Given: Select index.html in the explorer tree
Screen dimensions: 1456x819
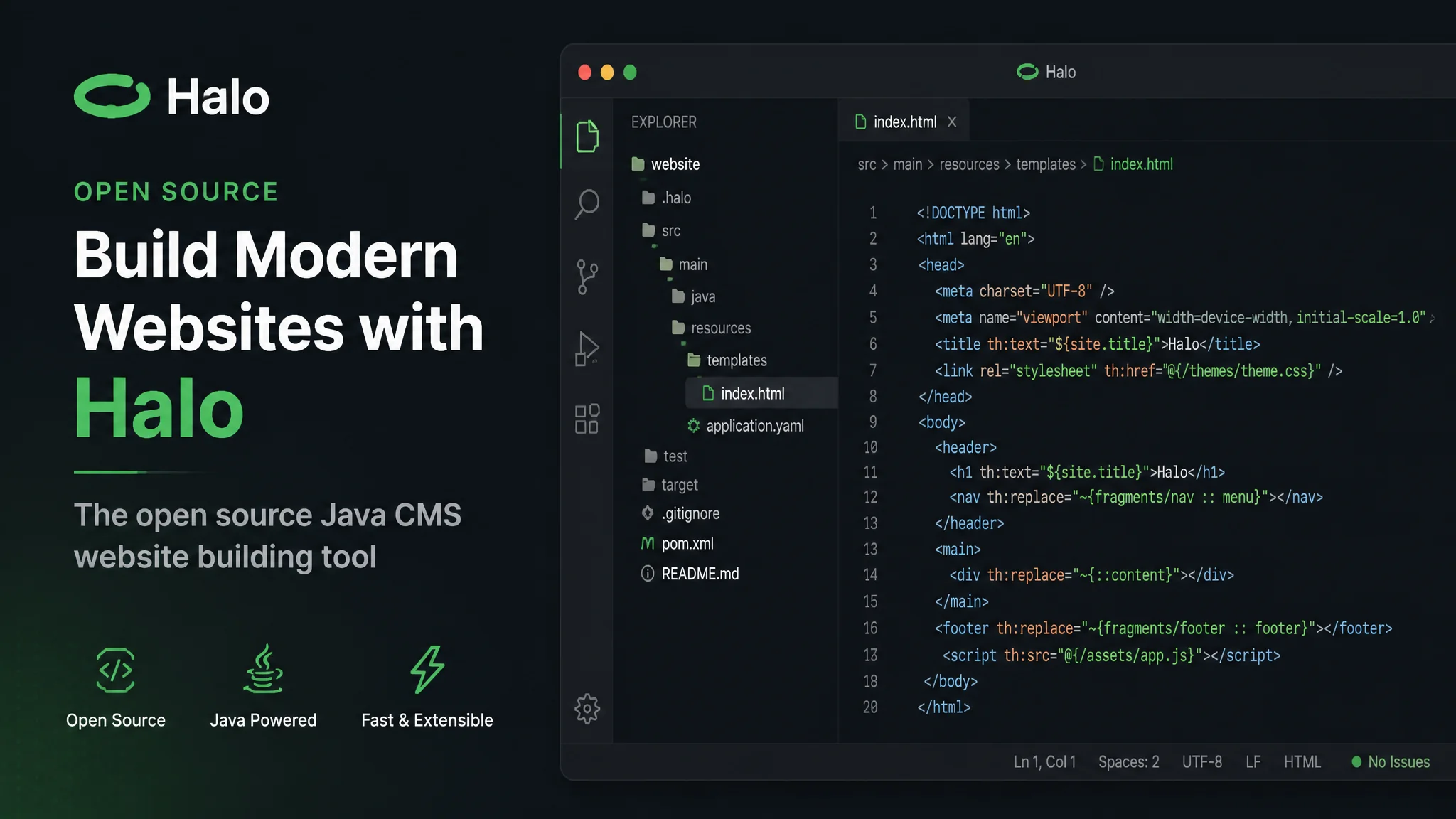Looking at the screenshot, I should (761, 393).
